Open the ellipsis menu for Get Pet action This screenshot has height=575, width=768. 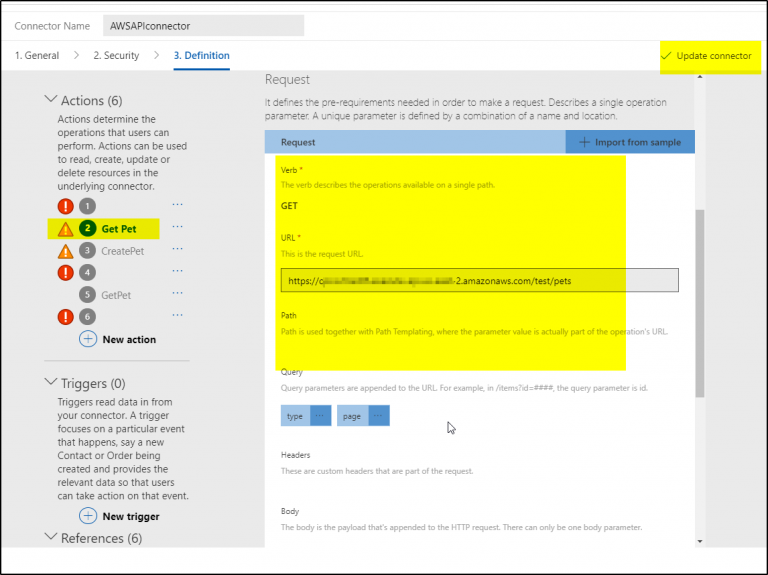(x=178, y=228)
